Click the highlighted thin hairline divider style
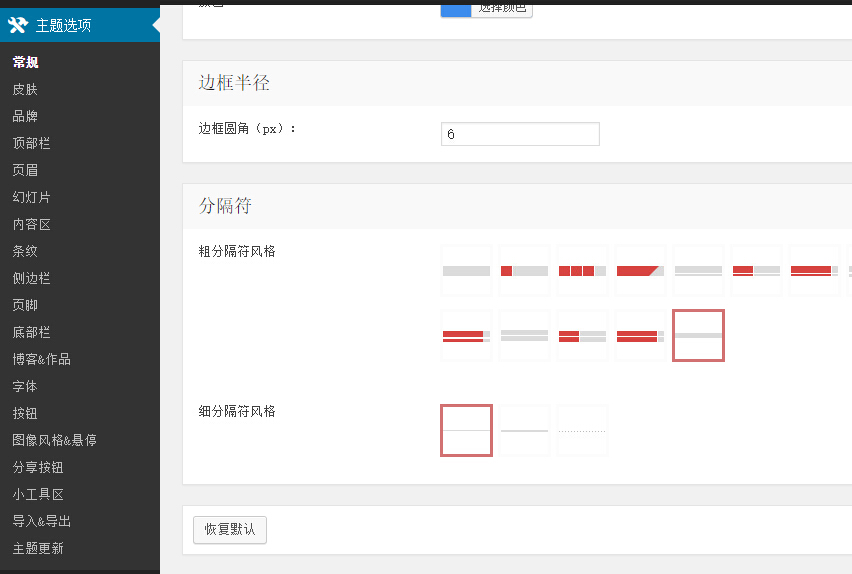This screenshot has height=574, width=852. point(466,430)
